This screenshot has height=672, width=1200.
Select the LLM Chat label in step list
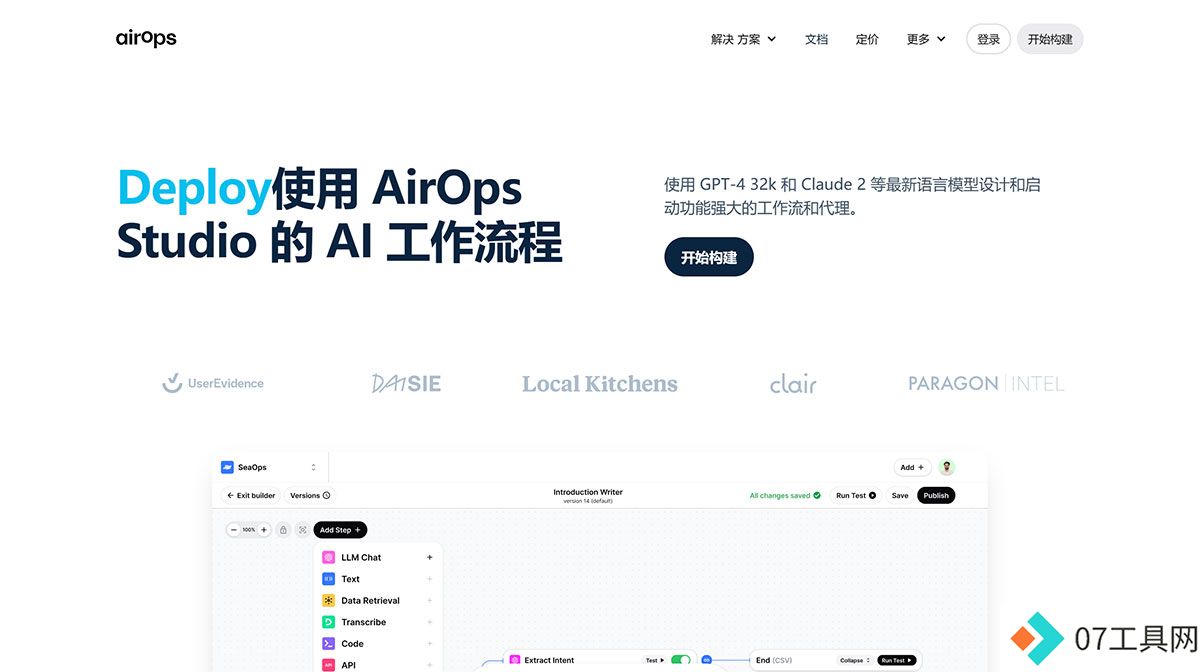click(361, 557)
